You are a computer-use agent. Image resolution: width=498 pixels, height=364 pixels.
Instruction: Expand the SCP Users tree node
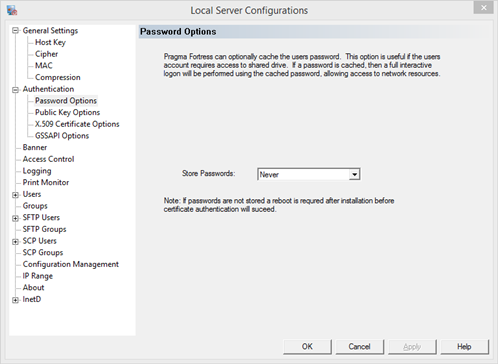pos(15,242)
